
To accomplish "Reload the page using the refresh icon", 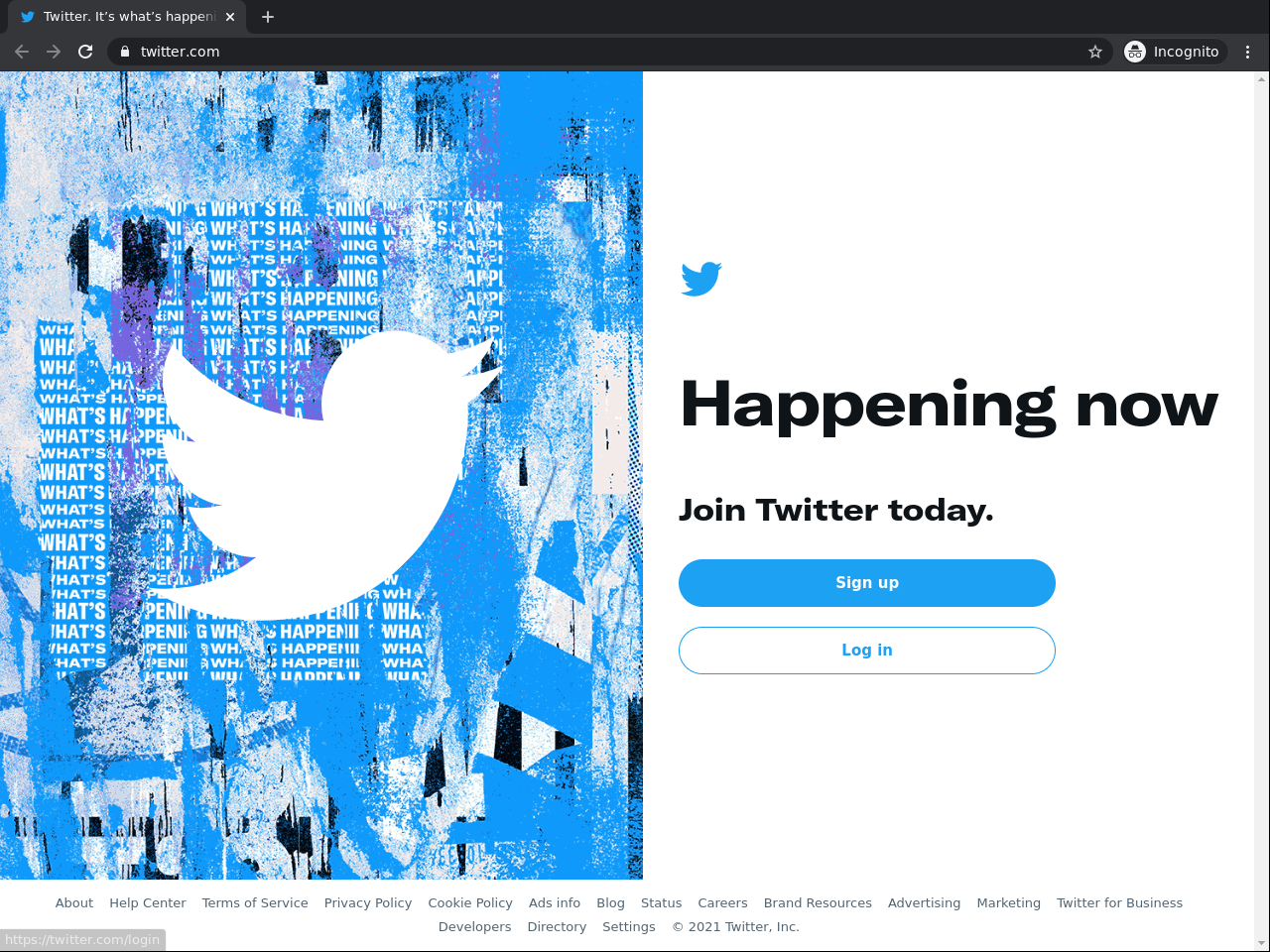I will [x=85, y=52].
